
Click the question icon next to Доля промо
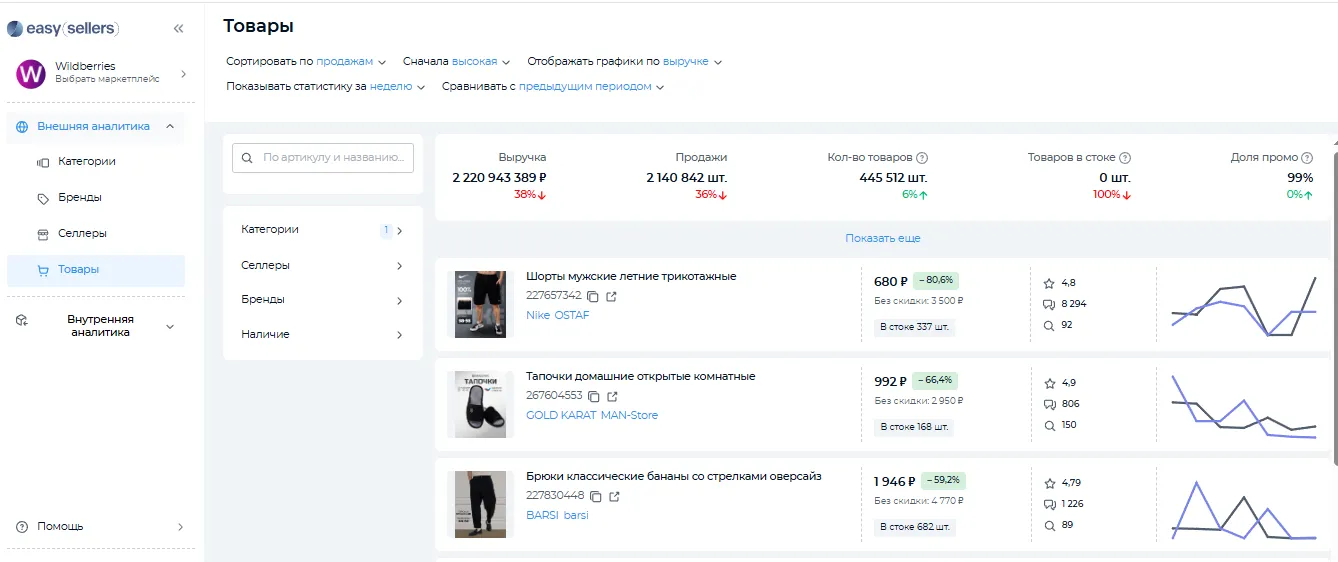point(1307,158)
